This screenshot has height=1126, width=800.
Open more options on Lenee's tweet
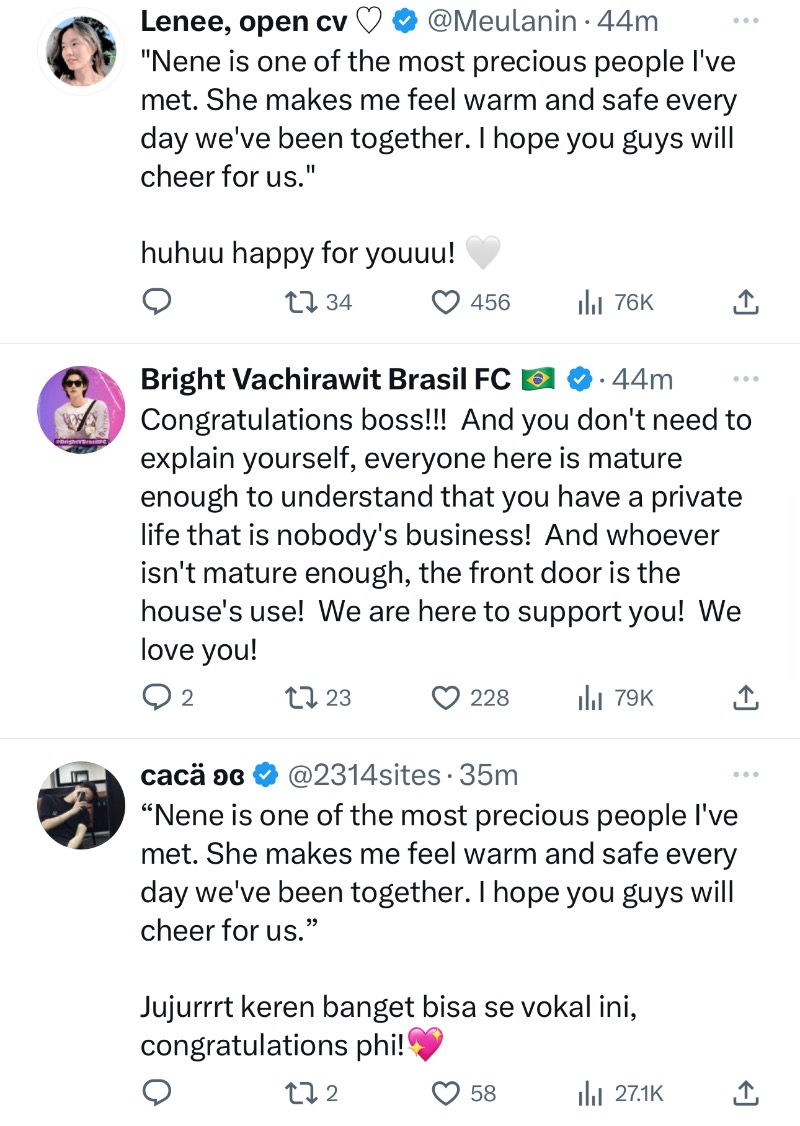pos(746,19)
